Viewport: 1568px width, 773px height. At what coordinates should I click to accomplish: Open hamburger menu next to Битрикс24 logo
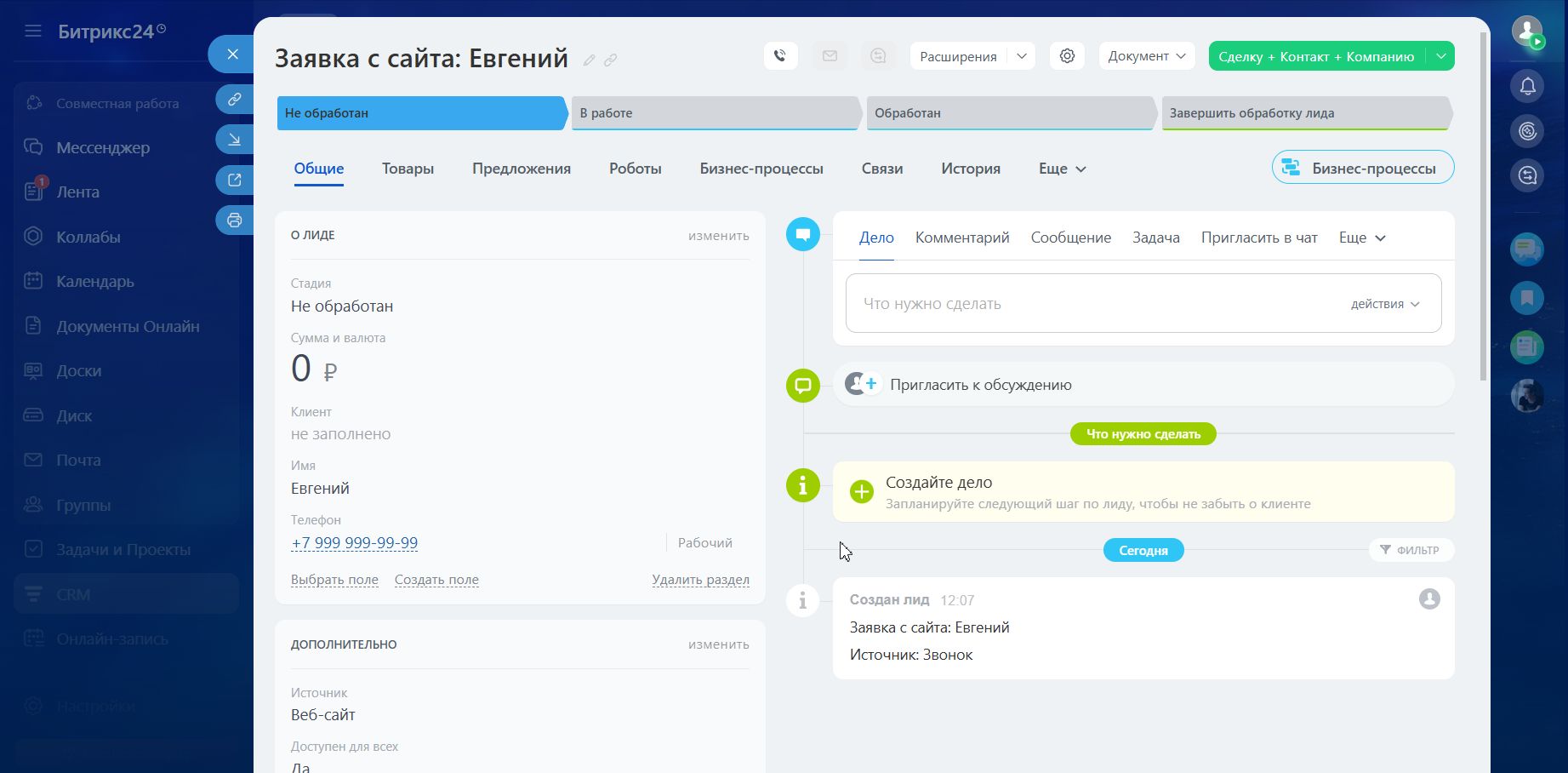33,31
